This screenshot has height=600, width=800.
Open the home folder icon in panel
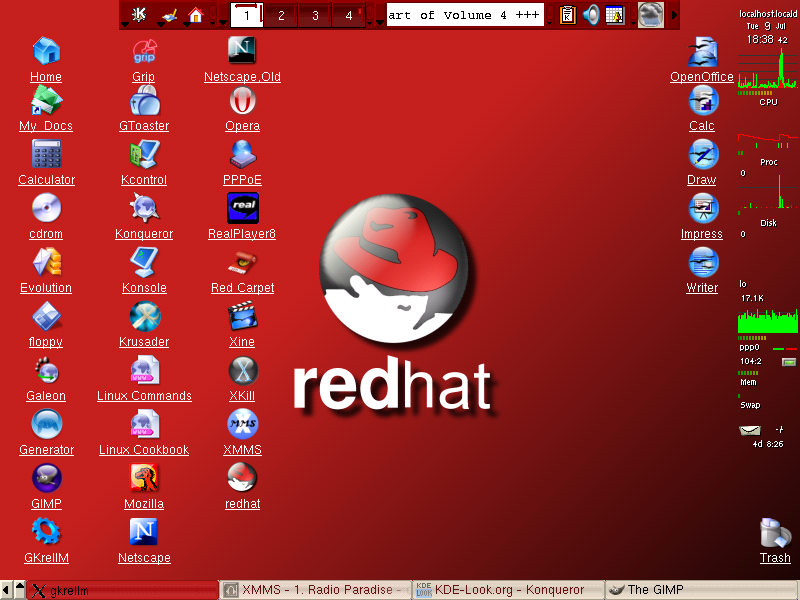[x=195, y=15]
